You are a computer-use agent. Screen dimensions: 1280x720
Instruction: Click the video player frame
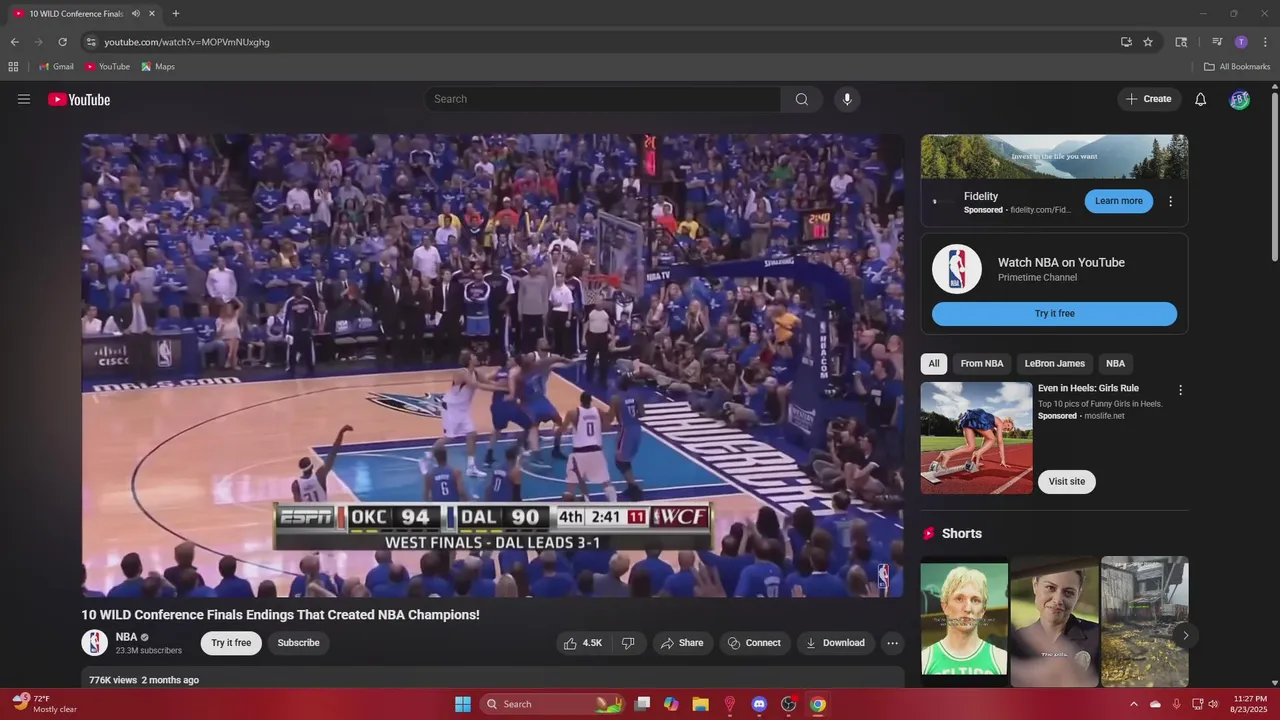(x=493, y=366)
